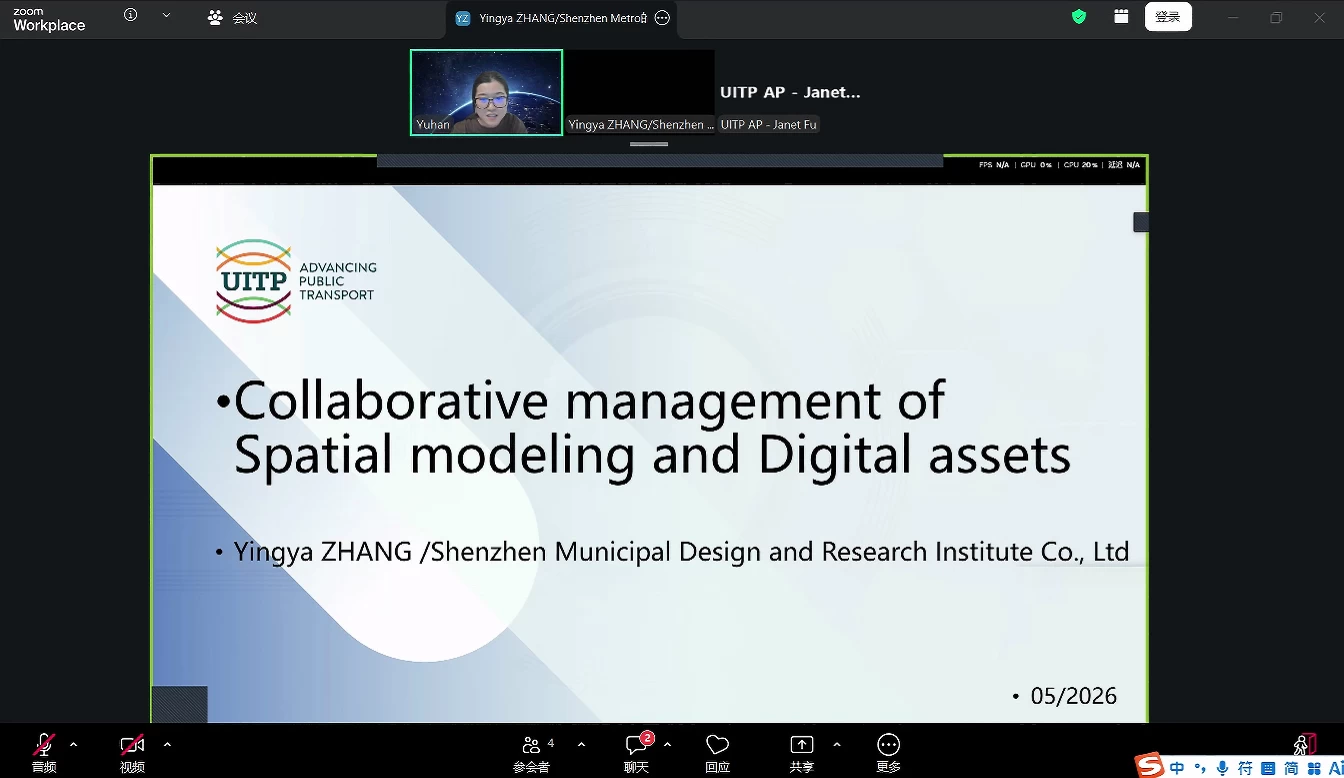The width and height of the screenshot is (1344, 778).
Task: Click the dark square on shared screen edge
Action: click(1140, 222)
